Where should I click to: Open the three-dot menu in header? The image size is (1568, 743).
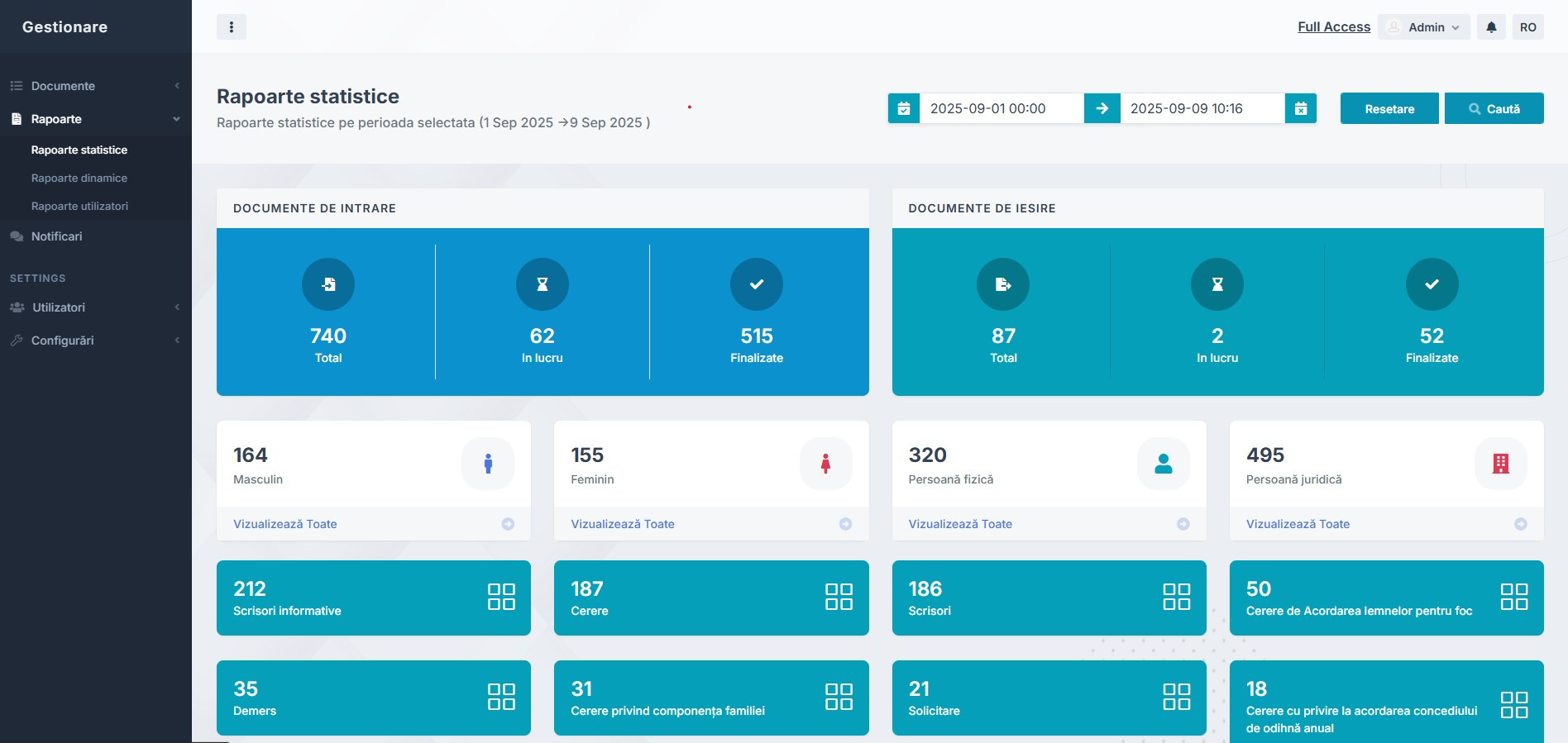tap(232, 27)
